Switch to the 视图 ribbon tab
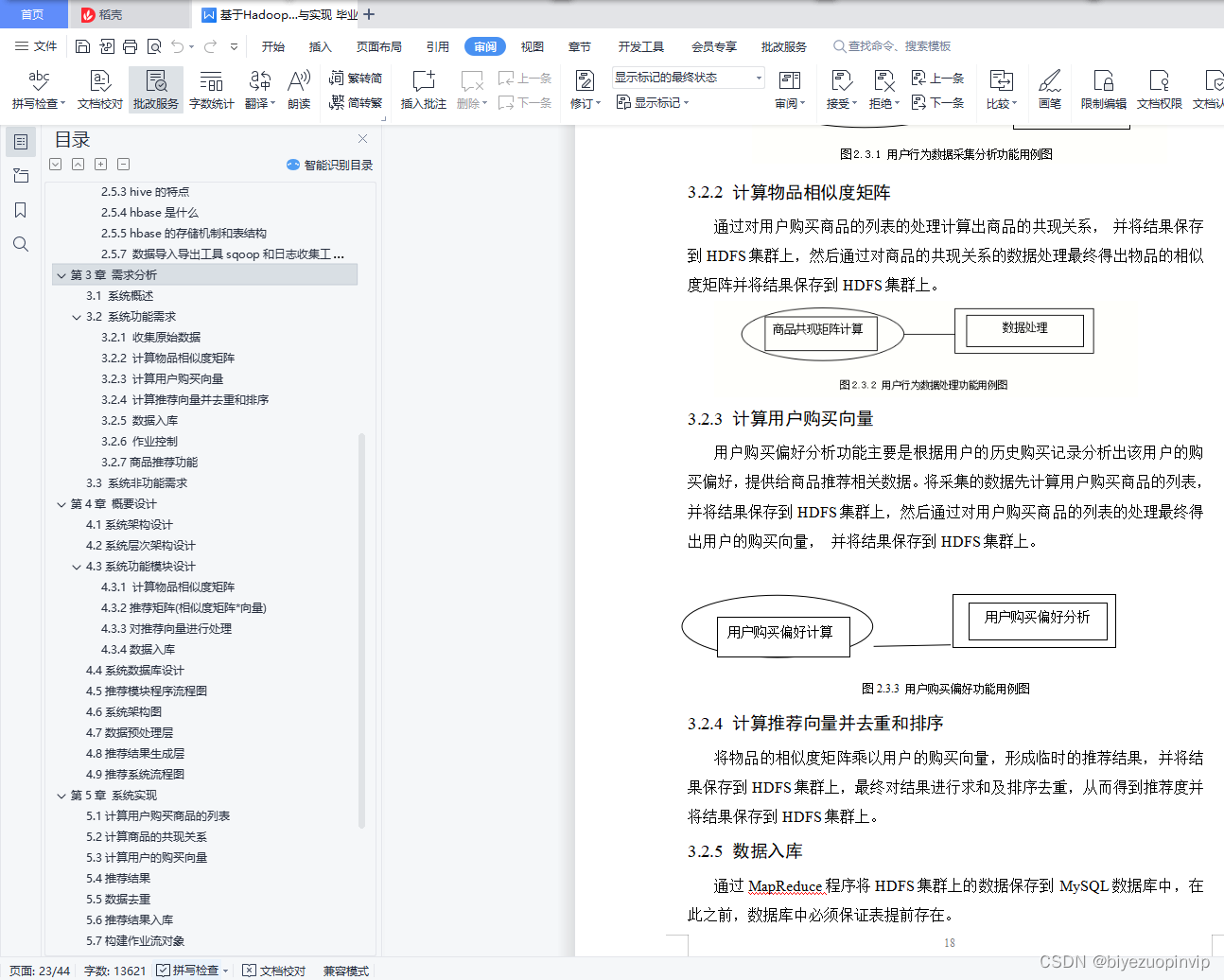This screenshot has width=1224, height=980. pyautogui.click(x=533, y=46)
